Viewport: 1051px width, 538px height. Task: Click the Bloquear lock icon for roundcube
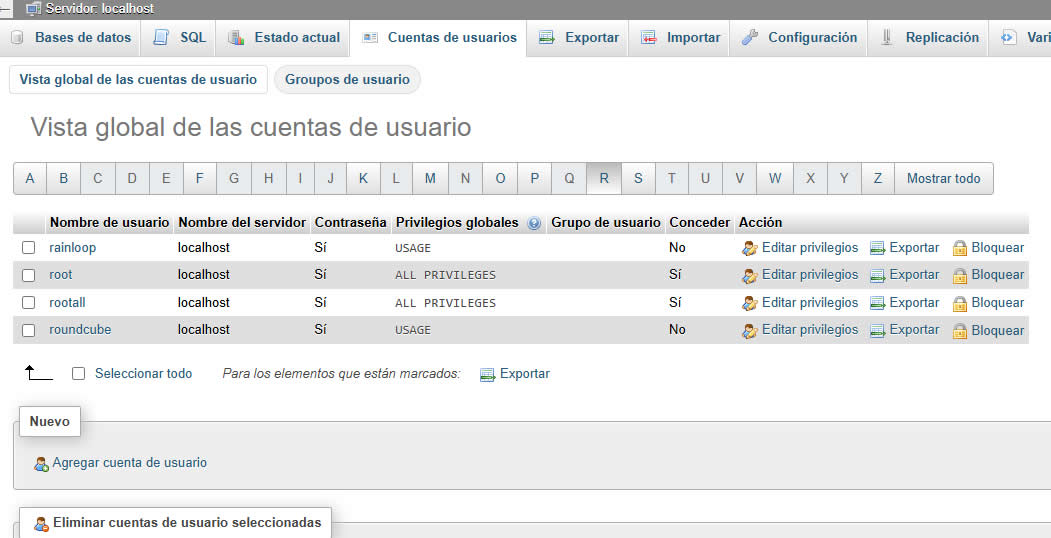[960, 331]
